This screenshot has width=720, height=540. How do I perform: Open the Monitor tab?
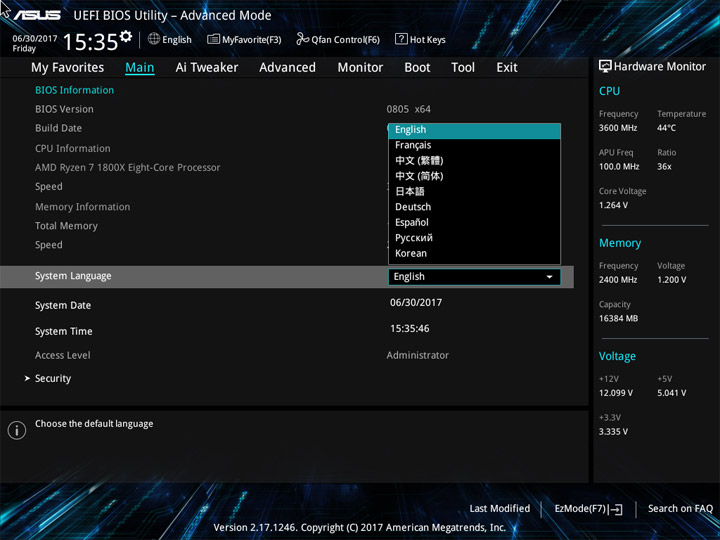[360, 68]
